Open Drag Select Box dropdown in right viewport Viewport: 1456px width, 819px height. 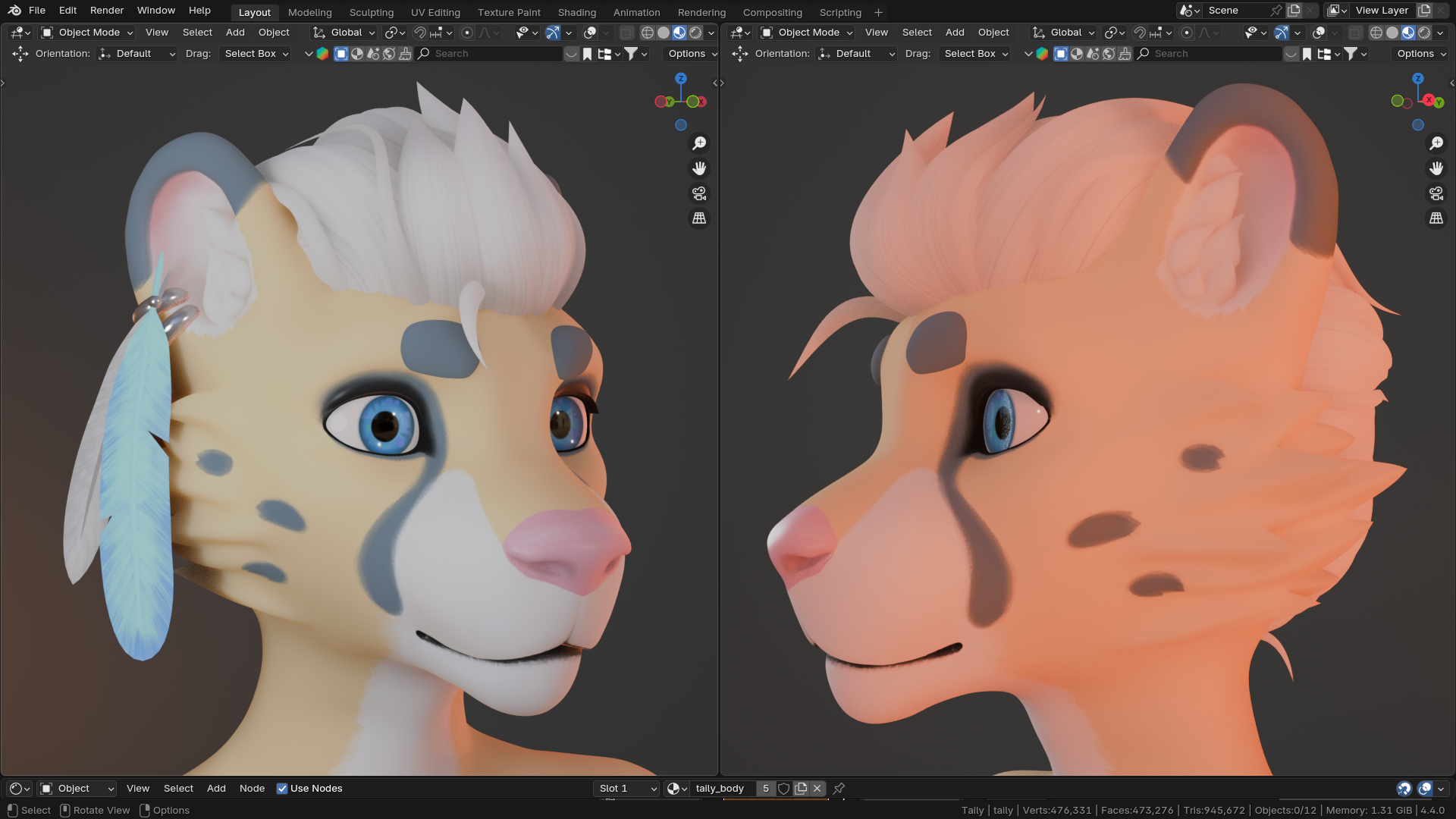click(976, 54)
